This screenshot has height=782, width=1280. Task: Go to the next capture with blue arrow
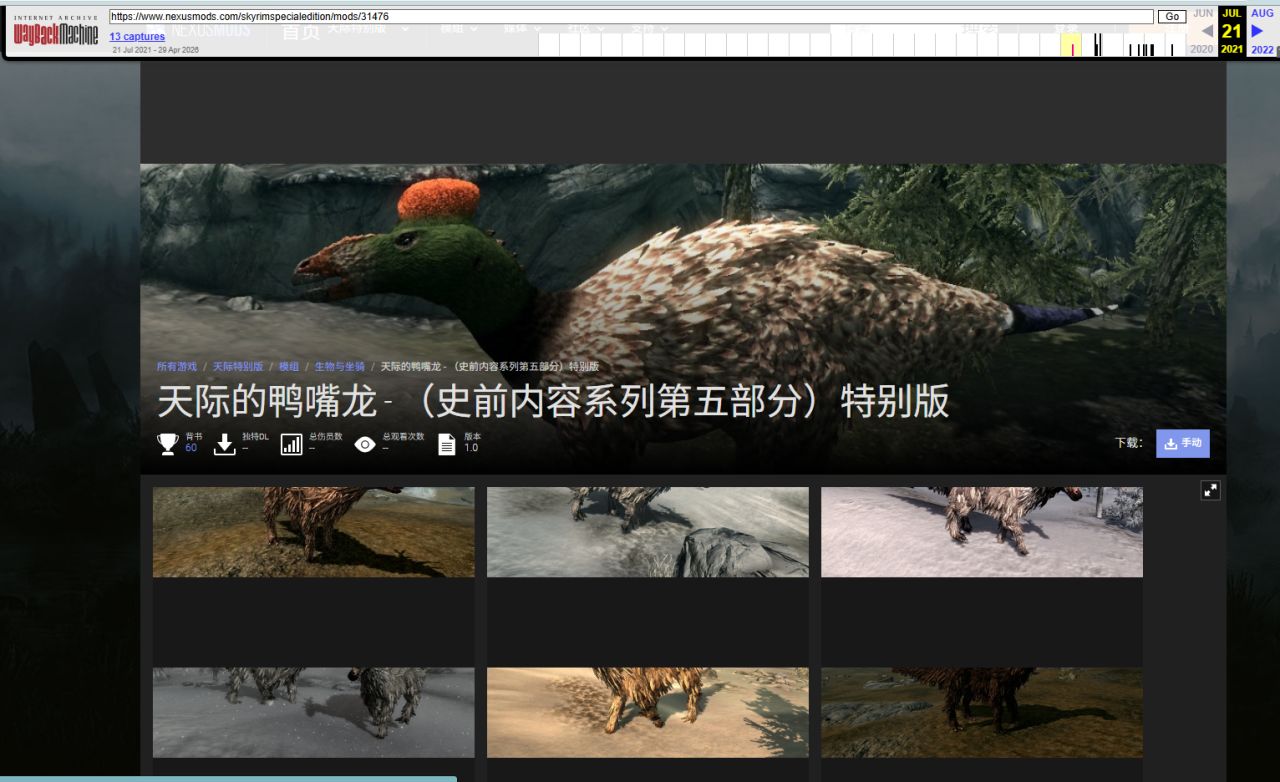pos(1257,30)
